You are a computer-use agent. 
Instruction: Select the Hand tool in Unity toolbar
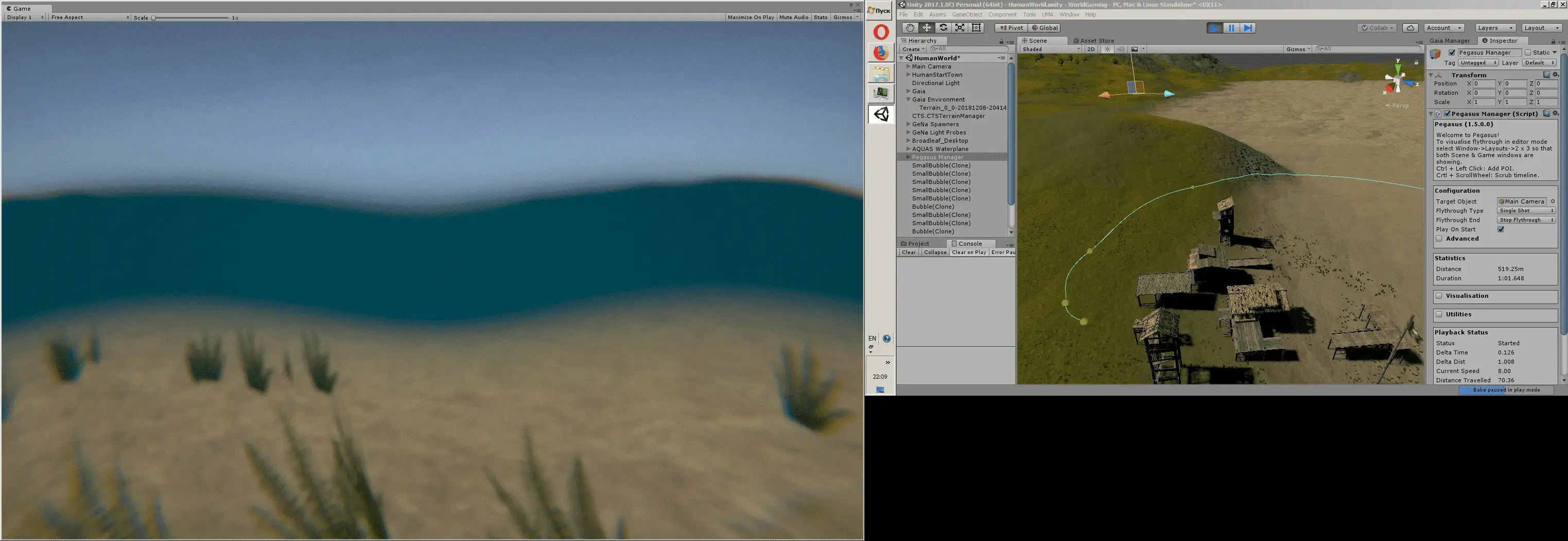click(x=910, y=28)
